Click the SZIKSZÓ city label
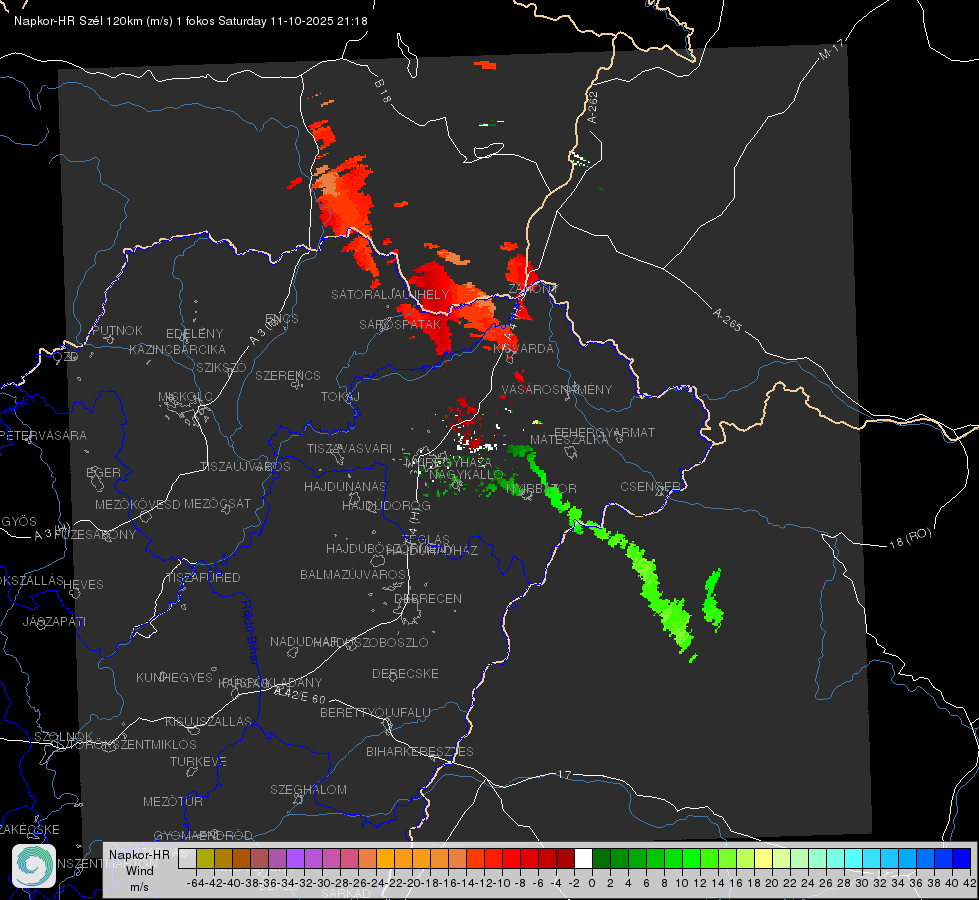 point(221,367)
